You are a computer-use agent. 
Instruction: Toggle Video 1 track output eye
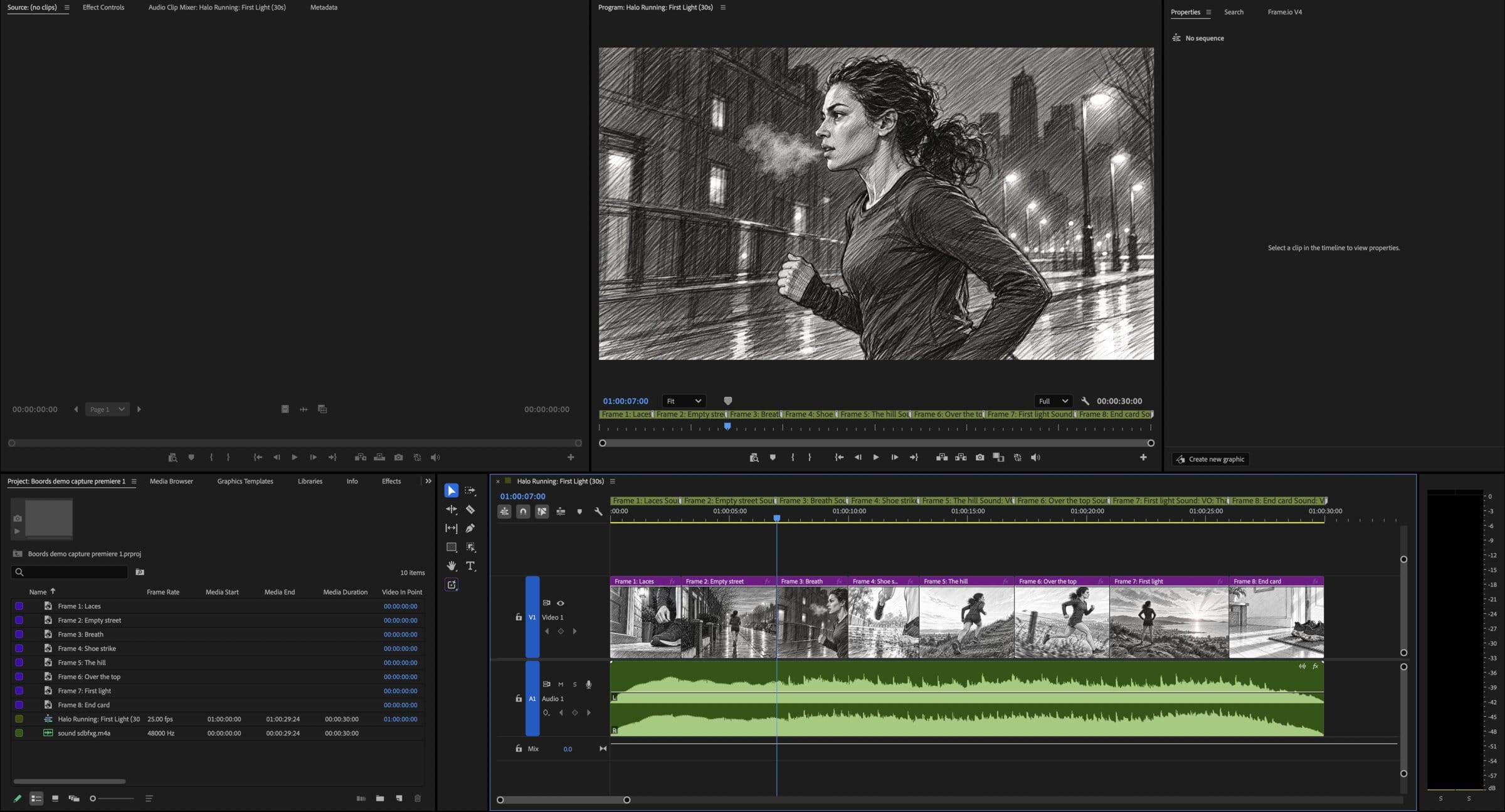561,603
